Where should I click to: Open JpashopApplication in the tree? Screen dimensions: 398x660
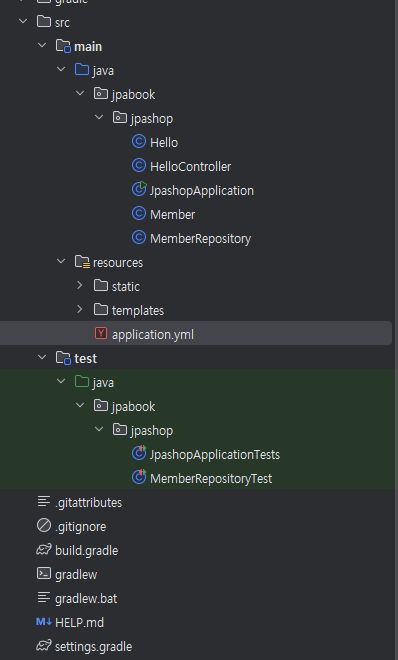202,191
